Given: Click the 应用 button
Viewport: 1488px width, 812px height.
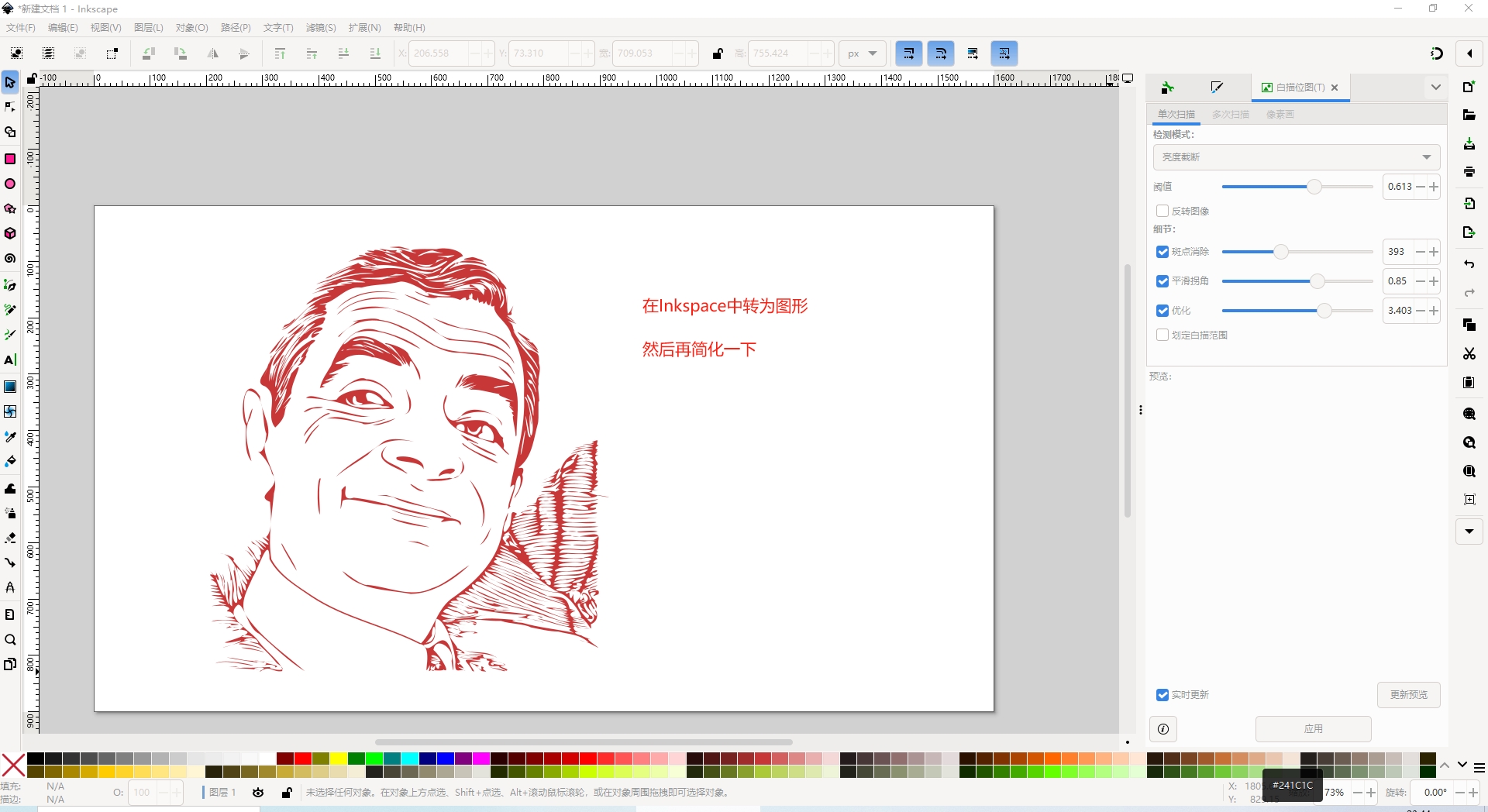Looking at the screenshot, I should tap(1313, 729).
